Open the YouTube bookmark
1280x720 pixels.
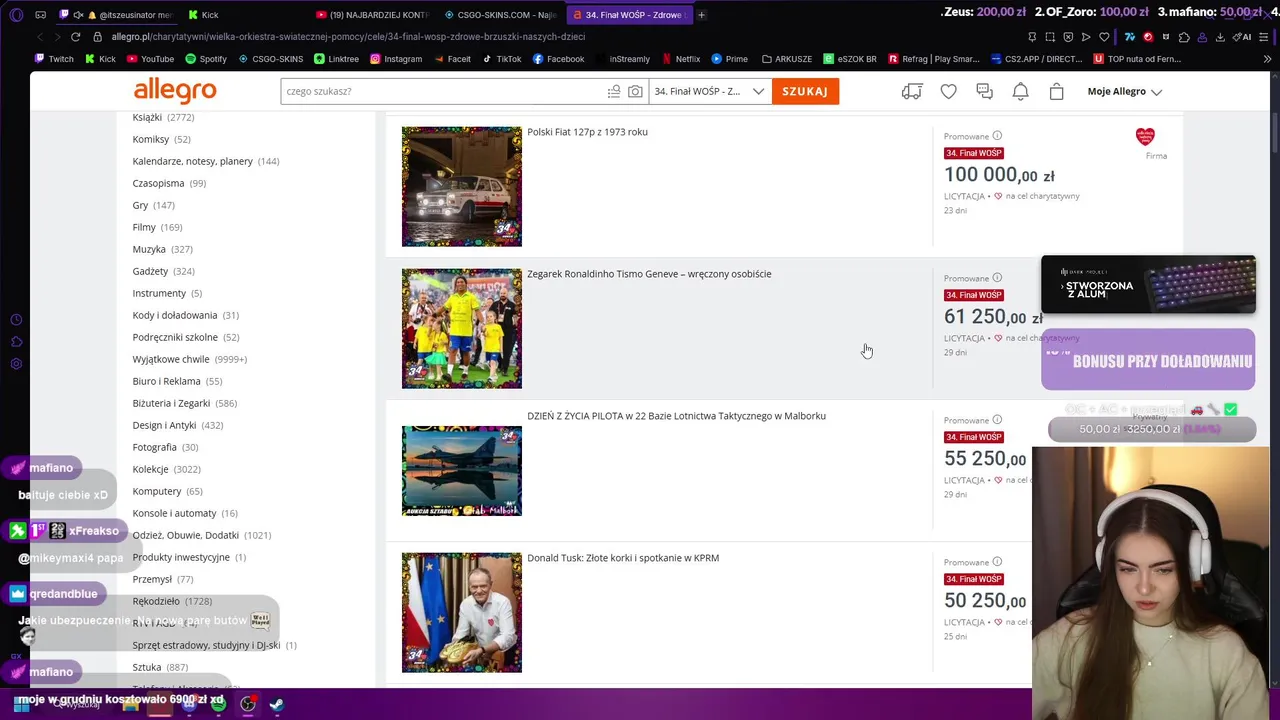[150, 59]
